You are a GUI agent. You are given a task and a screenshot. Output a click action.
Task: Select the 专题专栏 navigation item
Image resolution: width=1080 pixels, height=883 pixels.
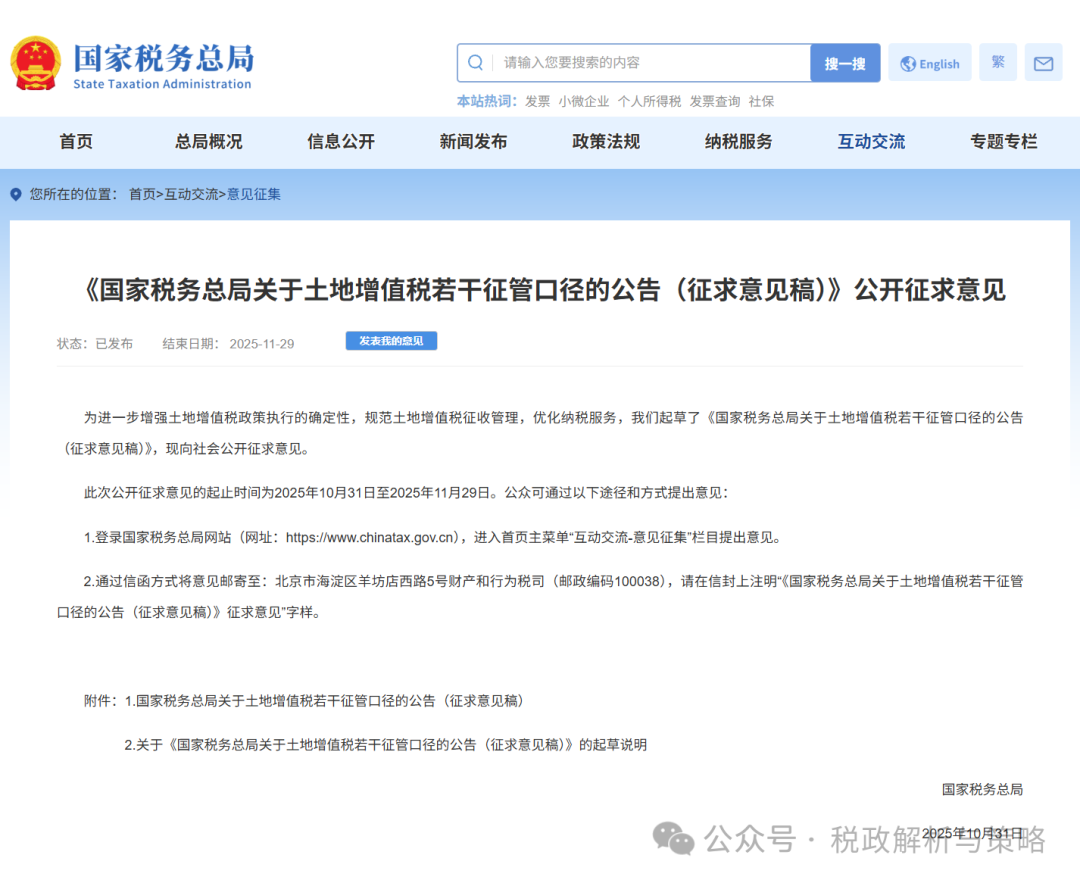click(x=1004, y=142)
